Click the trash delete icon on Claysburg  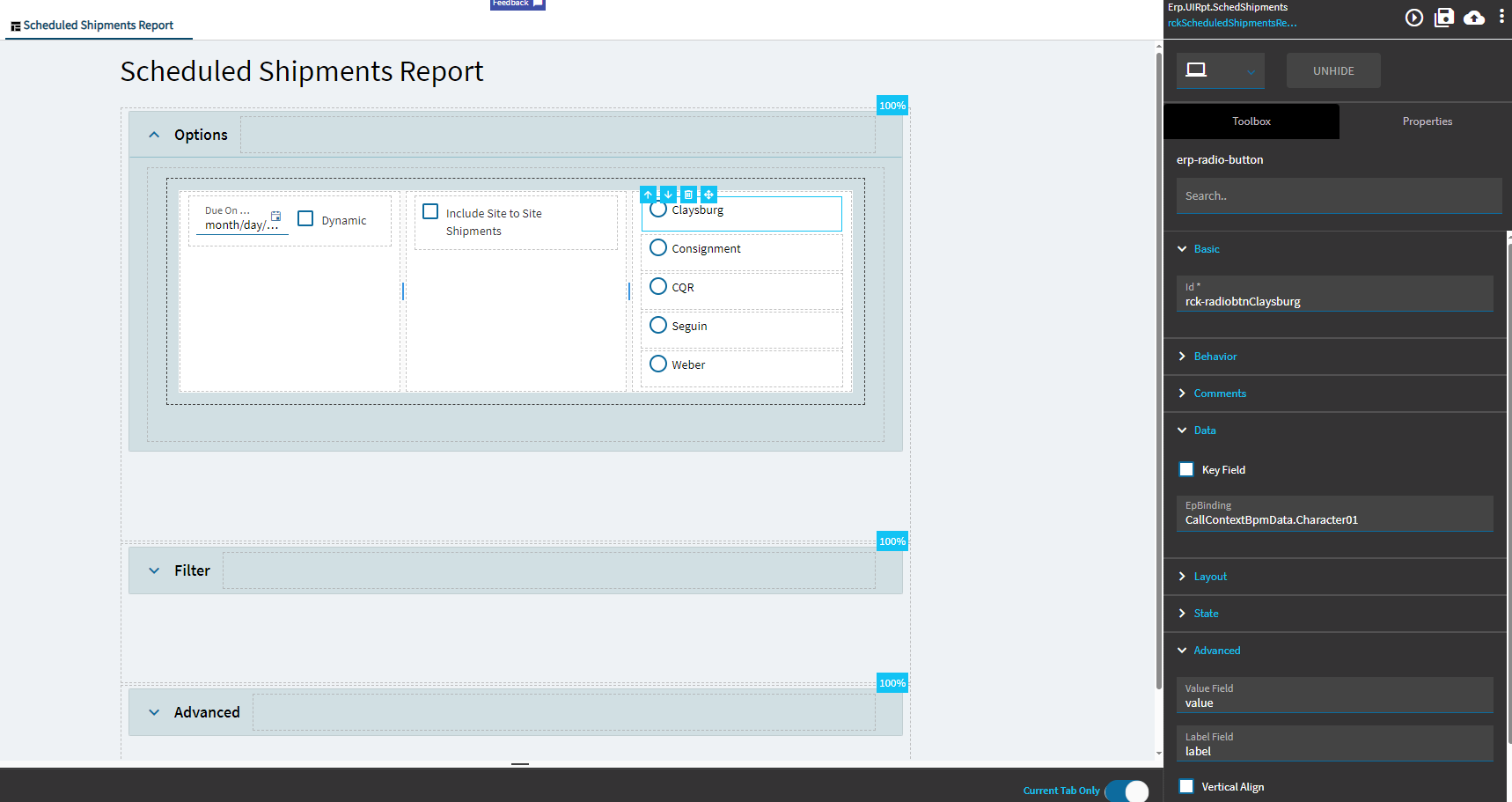pos(689,195)
